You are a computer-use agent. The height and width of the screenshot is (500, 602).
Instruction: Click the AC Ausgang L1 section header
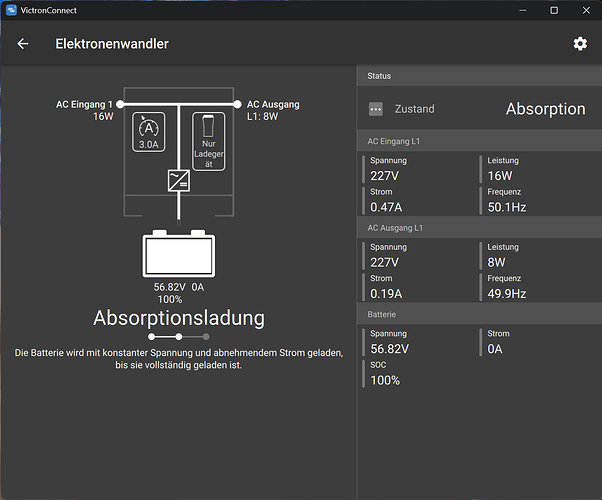pyautogui.click(x=479, y=228)
